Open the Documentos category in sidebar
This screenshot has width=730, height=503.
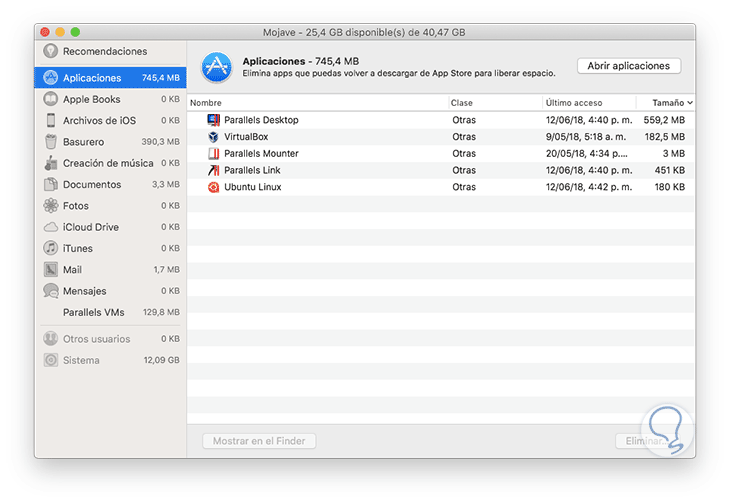92,185
